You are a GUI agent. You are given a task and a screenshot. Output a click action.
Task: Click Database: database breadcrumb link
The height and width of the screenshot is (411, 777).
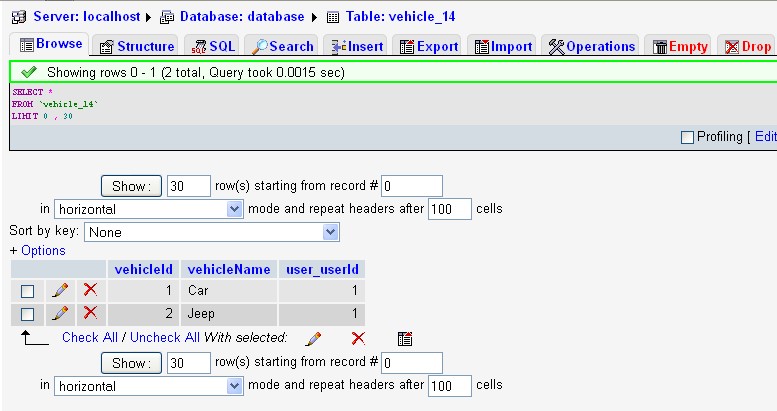(242, 16)
